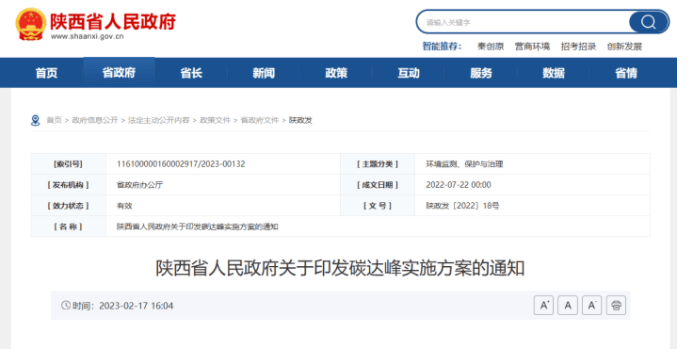This screenshot has height=362, width=688.
Task: Open the 政策 navigation tab
Action: click(x=336, y=73)
